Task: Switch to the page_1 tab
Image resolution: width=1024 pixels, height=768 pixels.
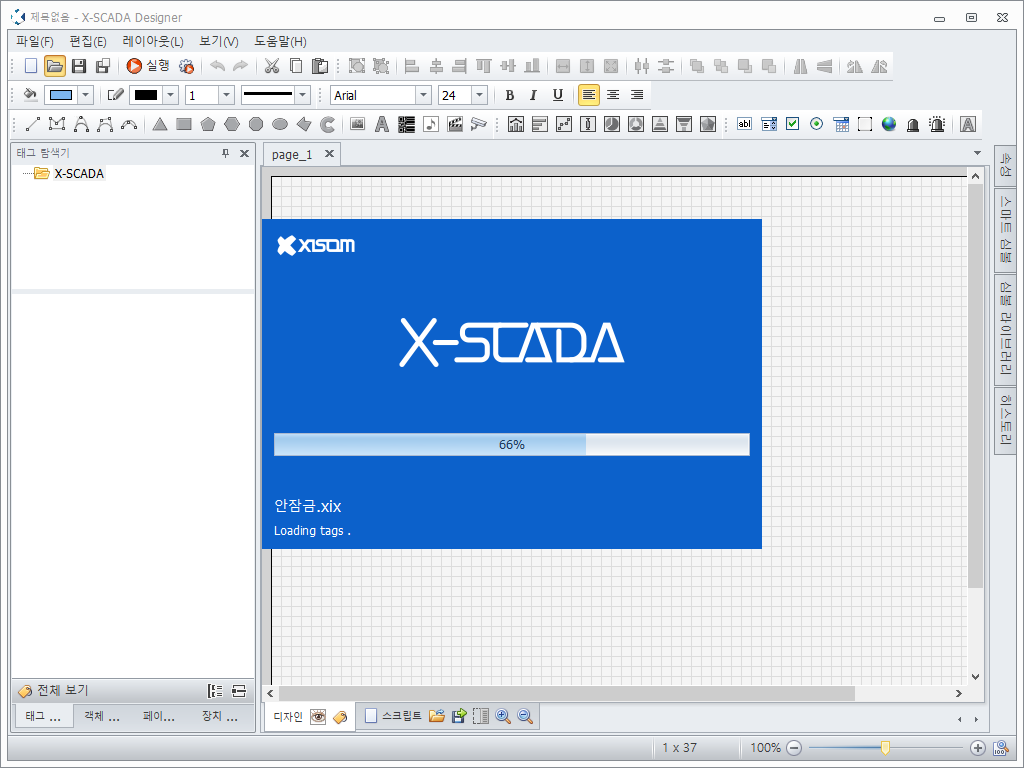Action: 292,155
